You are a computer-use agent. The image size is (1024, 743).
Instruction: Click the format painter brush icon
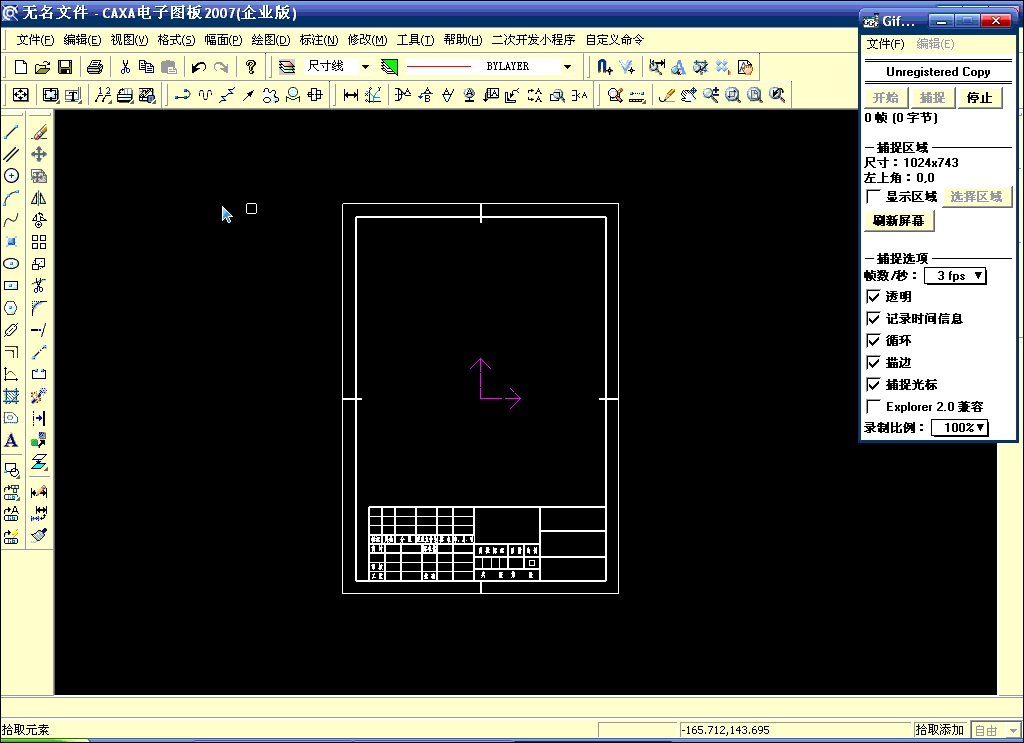click(x=39, y=535)
